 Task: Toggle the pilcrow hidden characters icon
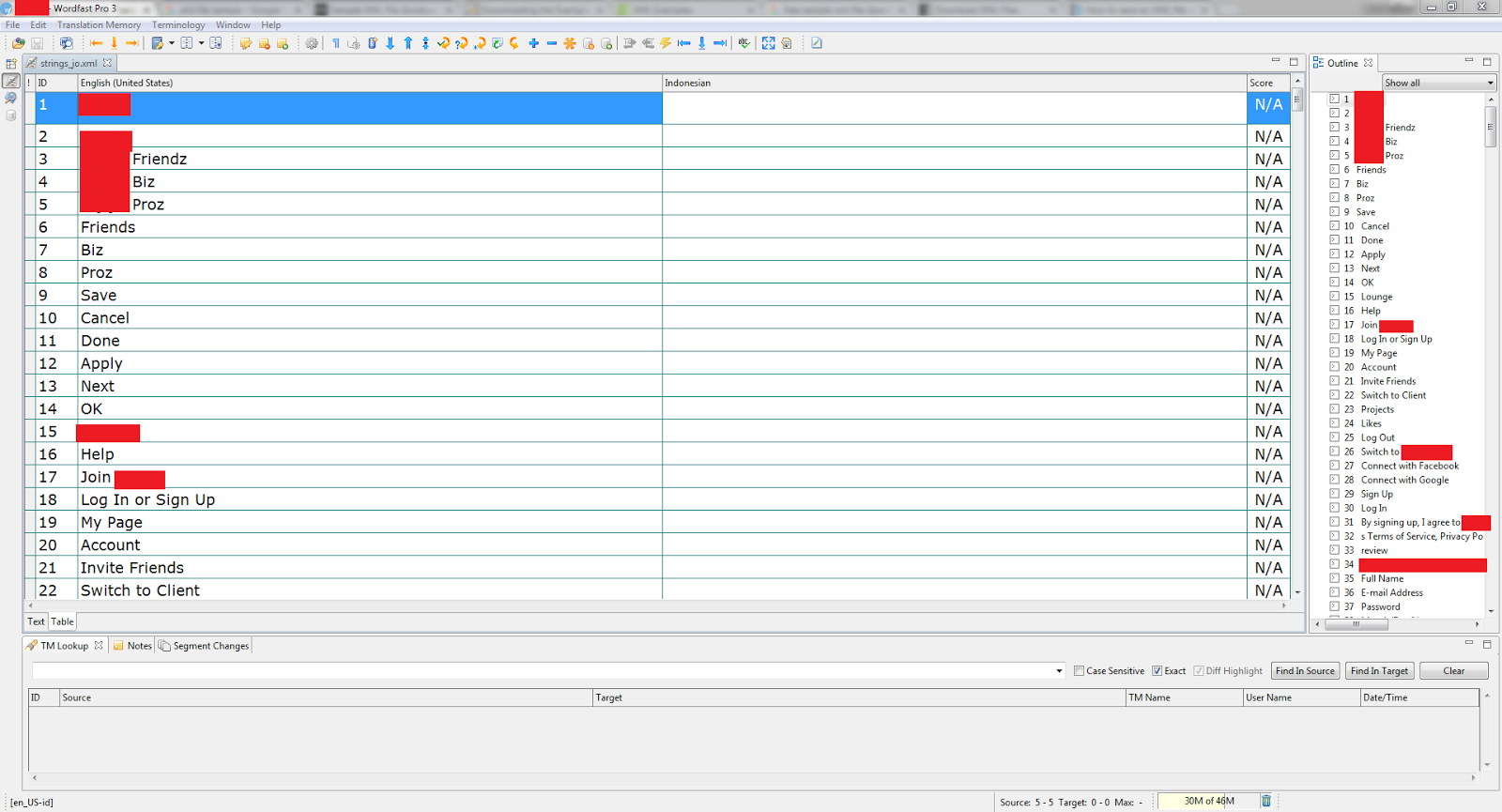point(335,43)
